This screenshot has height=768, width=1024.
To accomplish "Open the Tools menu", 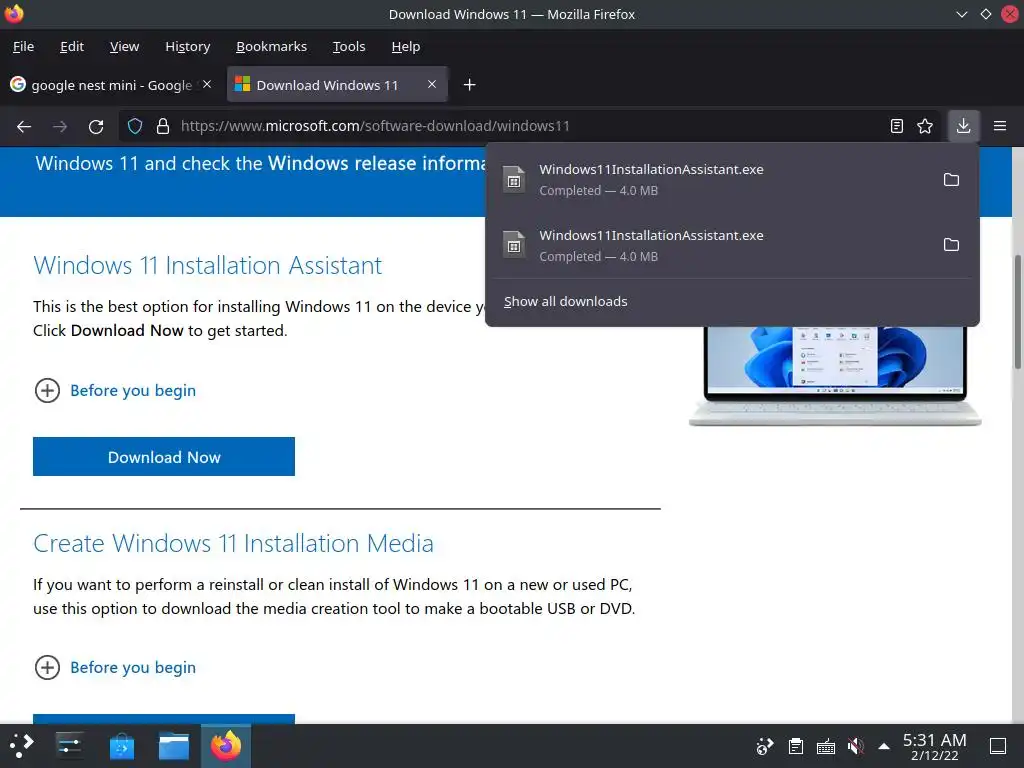I will (x=349, y=46).
